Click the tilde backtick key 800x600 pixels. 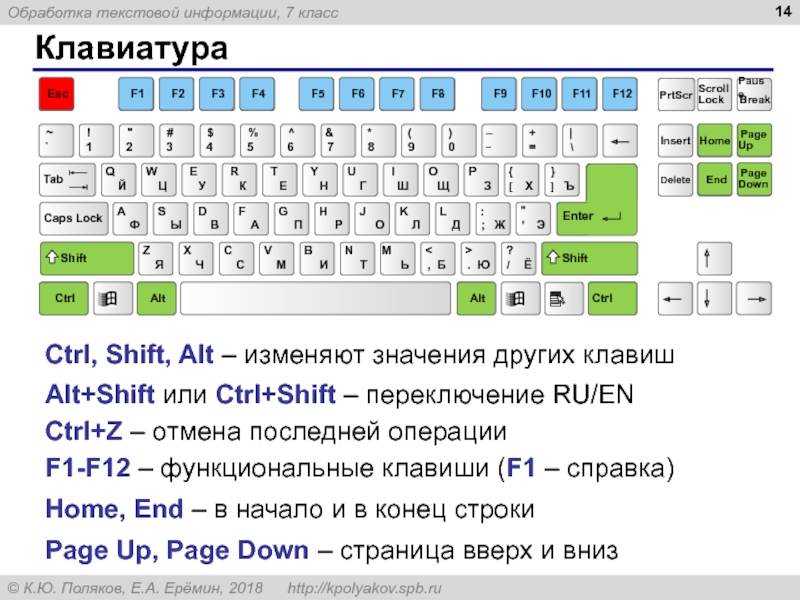(56, 140)
